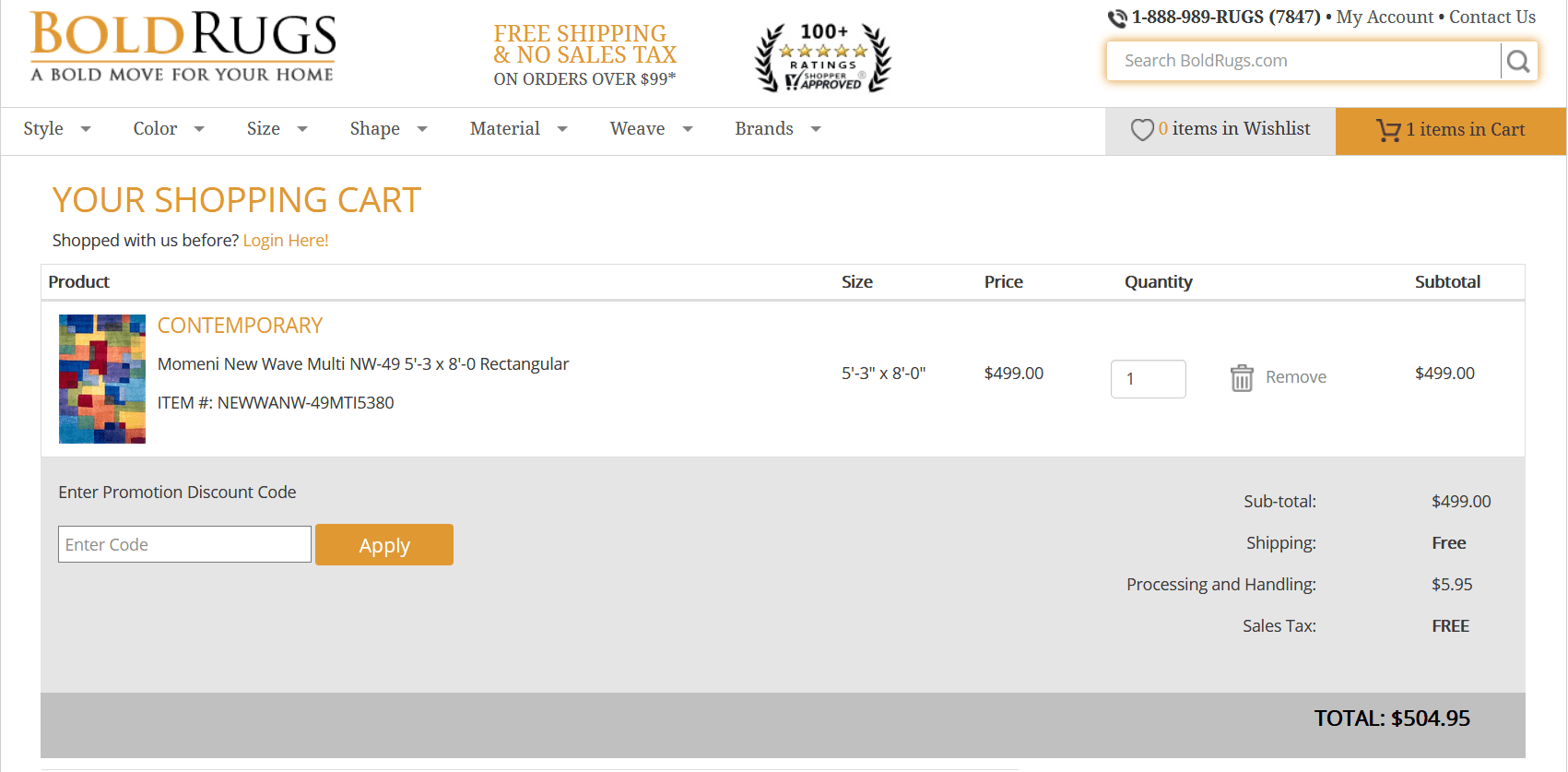
Task: Open the Weave category menu
Action: pos(651,129)
